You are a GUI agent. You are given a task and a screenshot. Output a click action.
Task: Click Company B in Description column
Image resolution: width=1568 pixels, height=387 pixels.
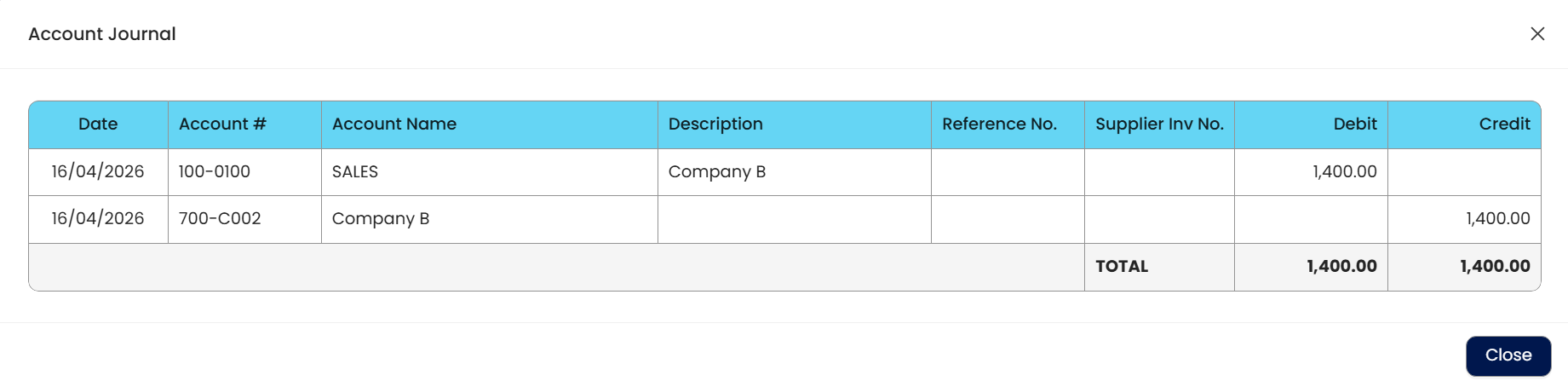(716, 172)
